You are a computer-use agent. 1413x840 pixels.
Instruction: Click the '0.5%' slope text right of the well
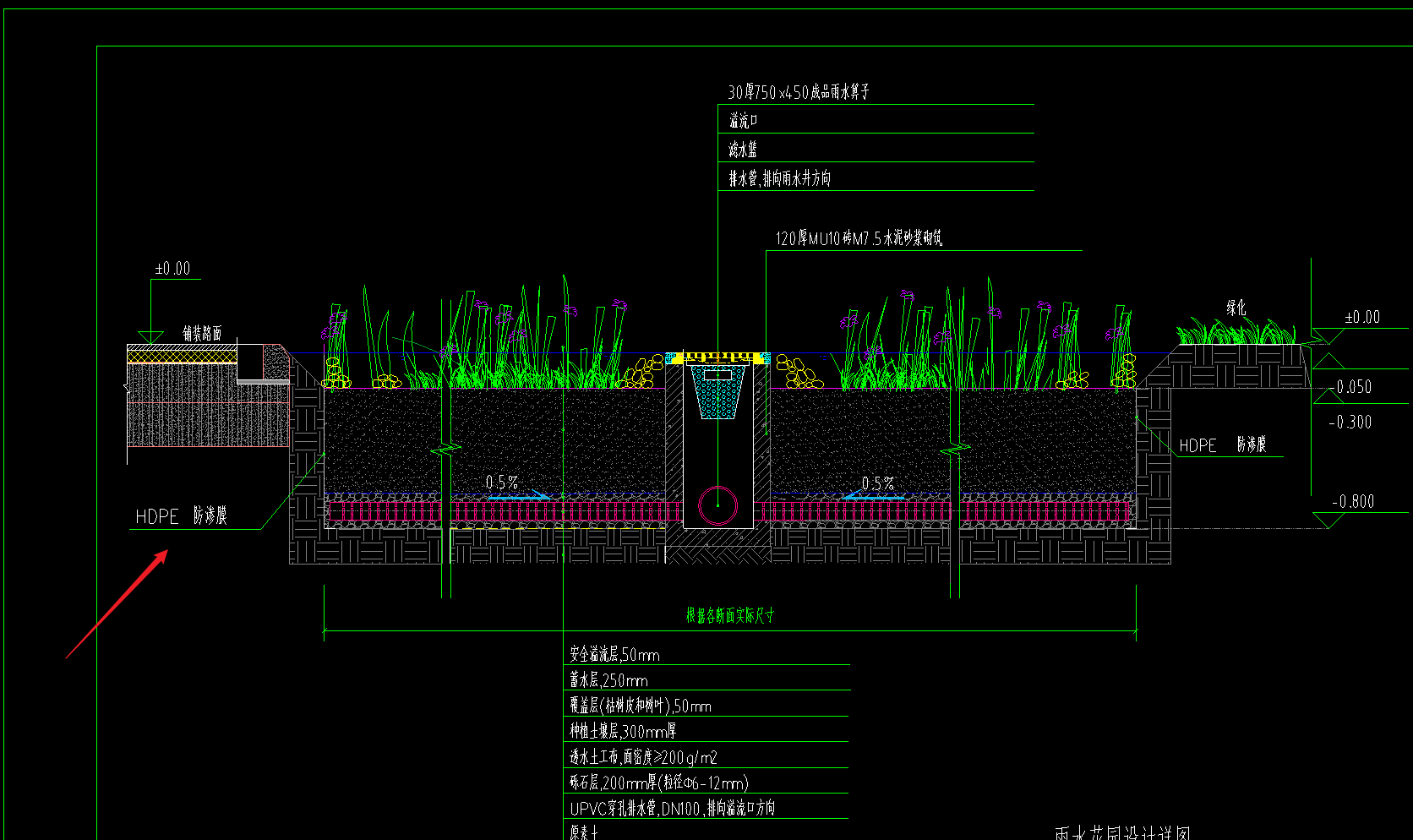pos(877,483)
